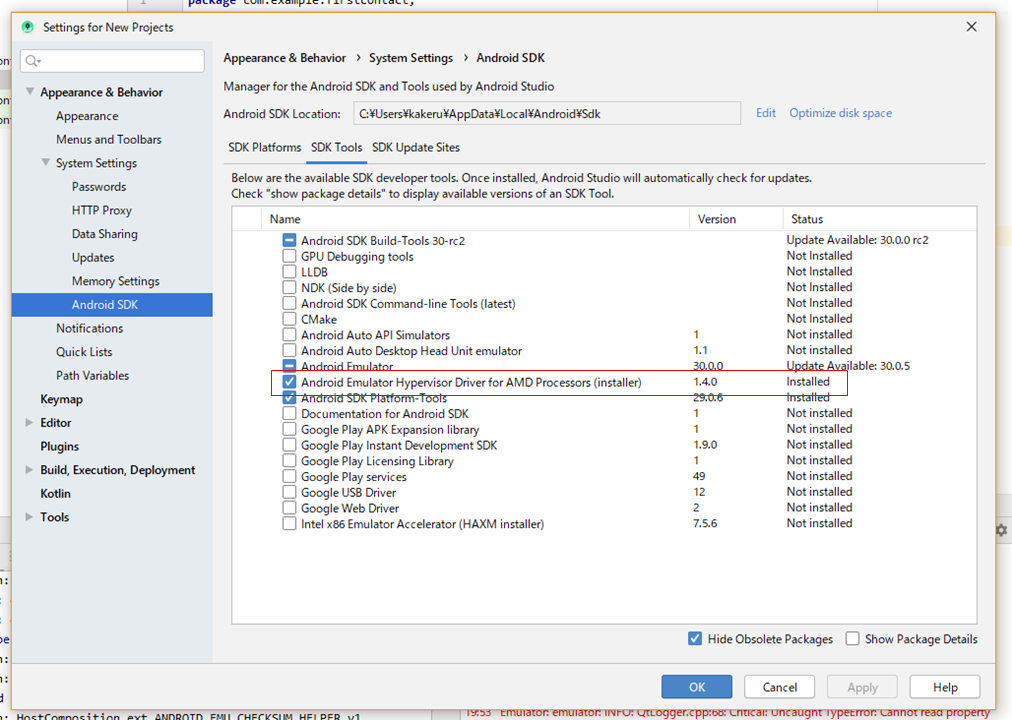Select HTTP Proxy settings
The height and width of the screenshot is (720, 1012).
coord(101,210)
